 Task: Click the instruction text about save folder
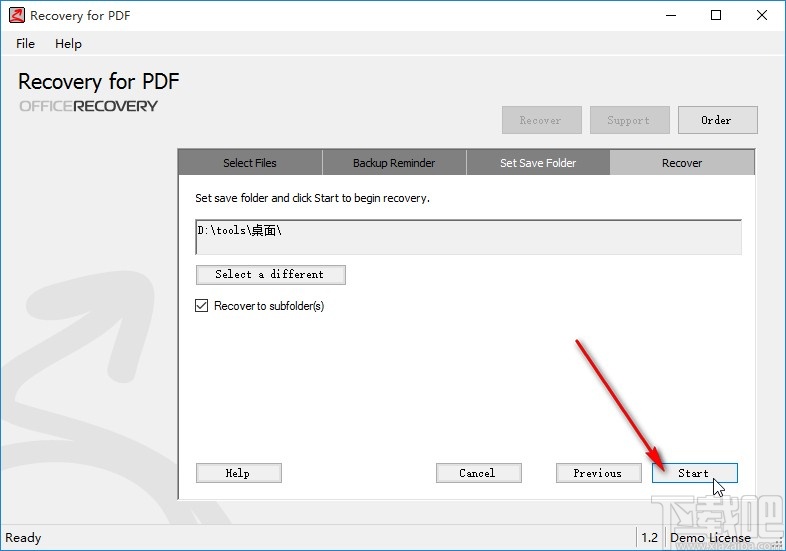[312, 198]
